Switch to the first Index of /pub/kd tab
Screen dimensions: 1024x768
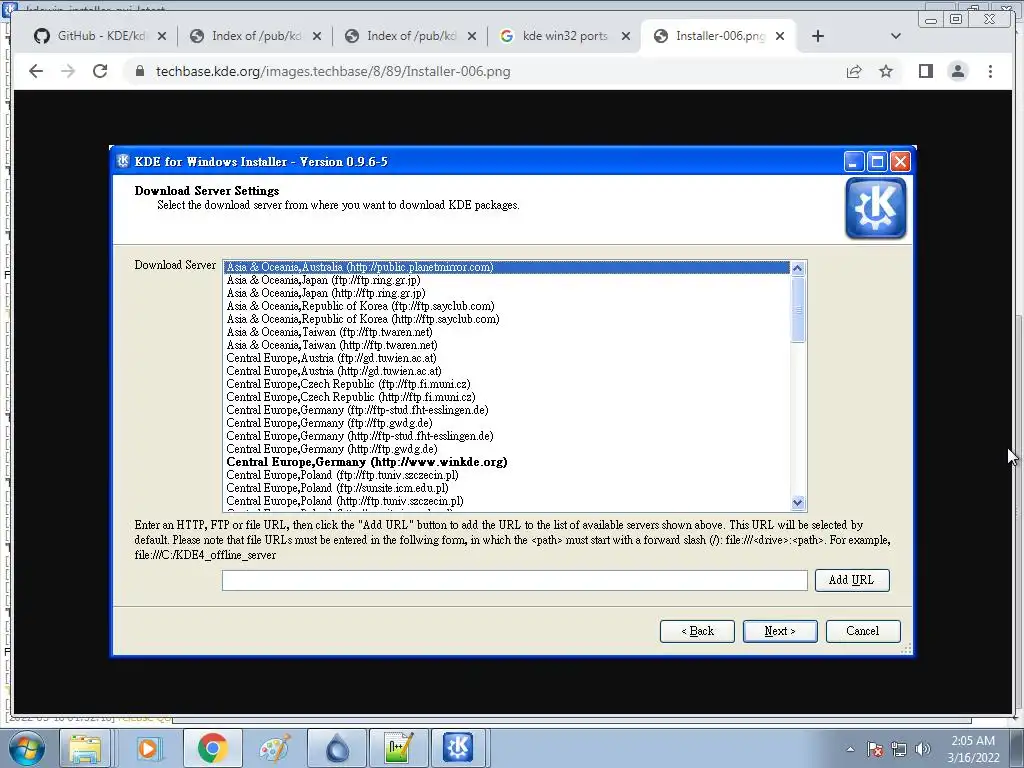click(246, 36)
